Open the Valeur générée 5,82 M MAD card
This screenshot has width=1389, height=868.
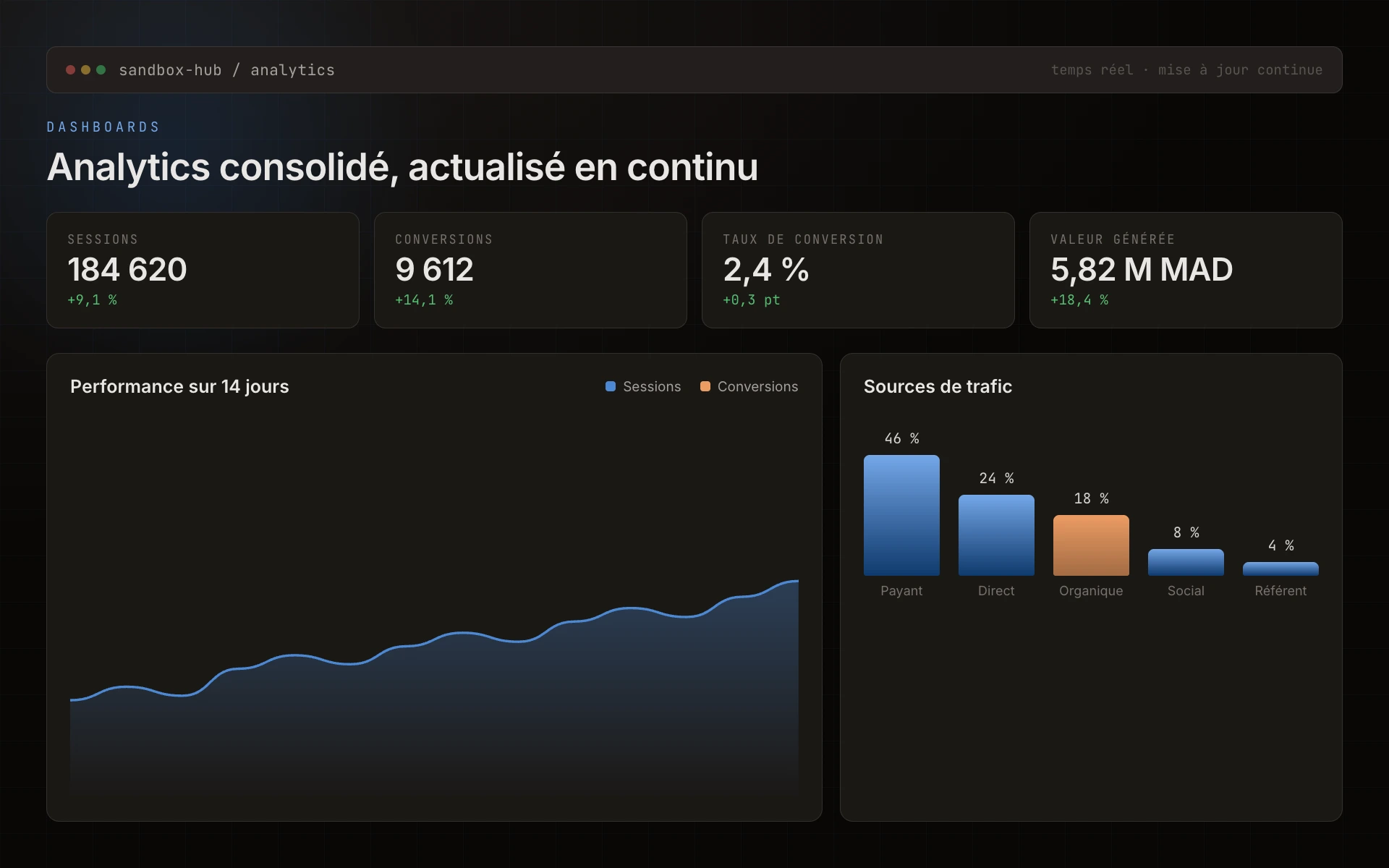click(x=1186, y=270)
